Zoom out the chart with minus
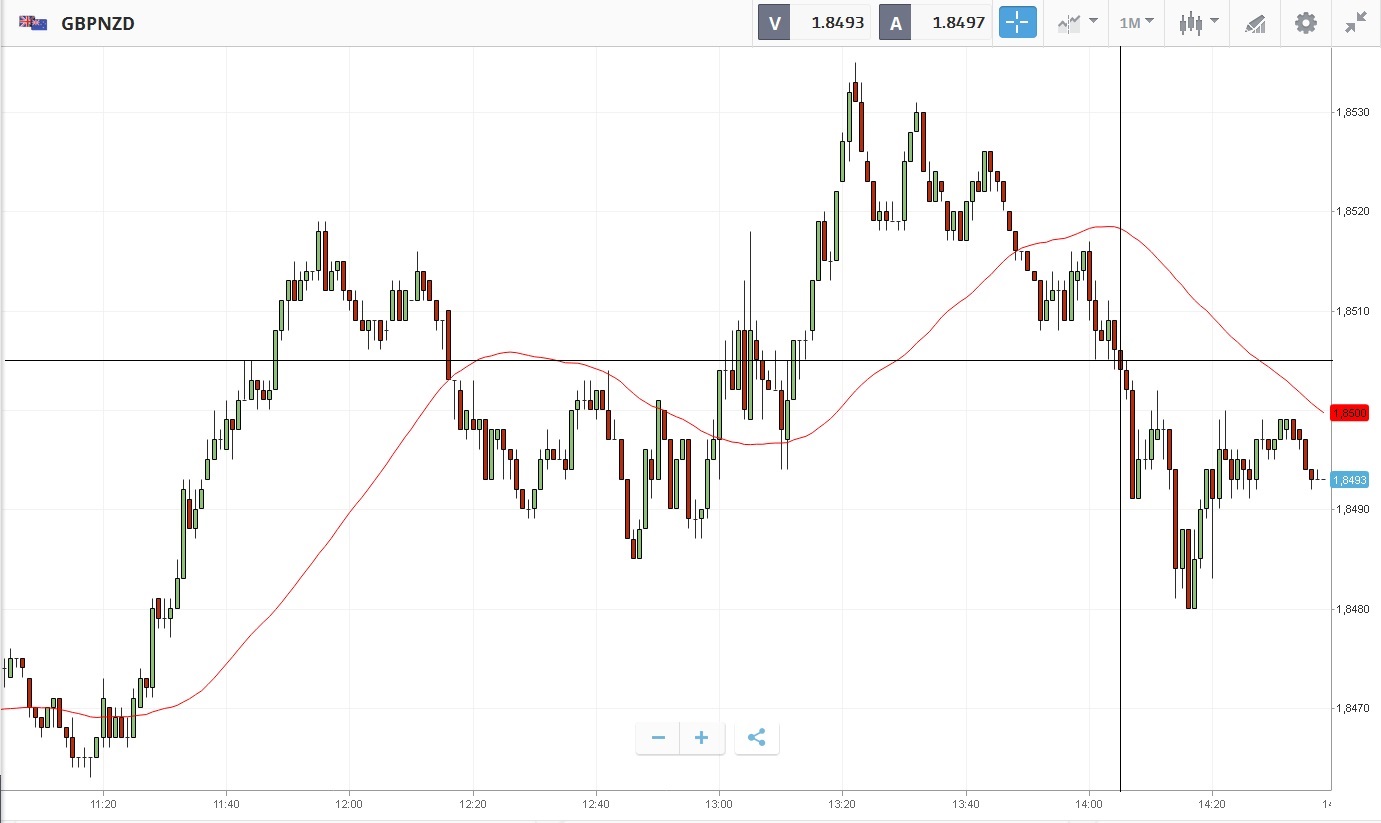 (658, 738)
